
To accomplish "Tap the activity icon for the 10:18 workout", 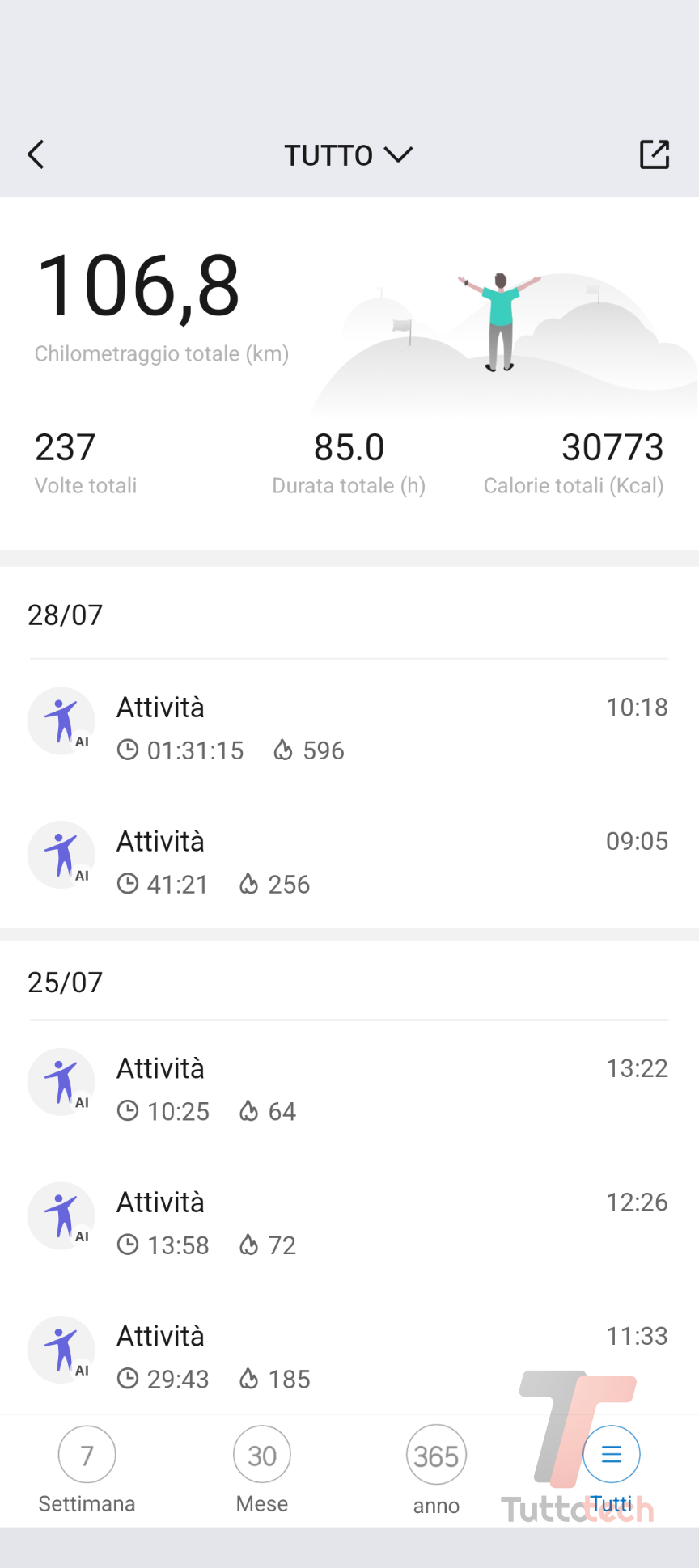I will coord(61,721).
